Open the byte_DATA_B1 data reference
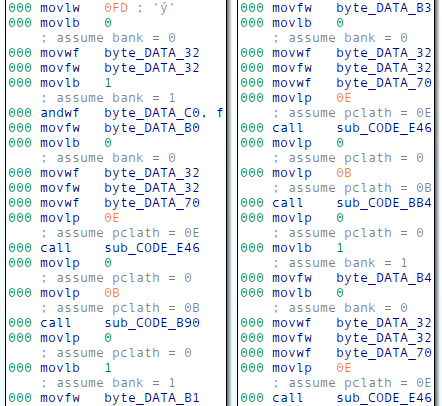Image resolution: width=442 pixels, height=406 pixels. click(x=152, y=398)
